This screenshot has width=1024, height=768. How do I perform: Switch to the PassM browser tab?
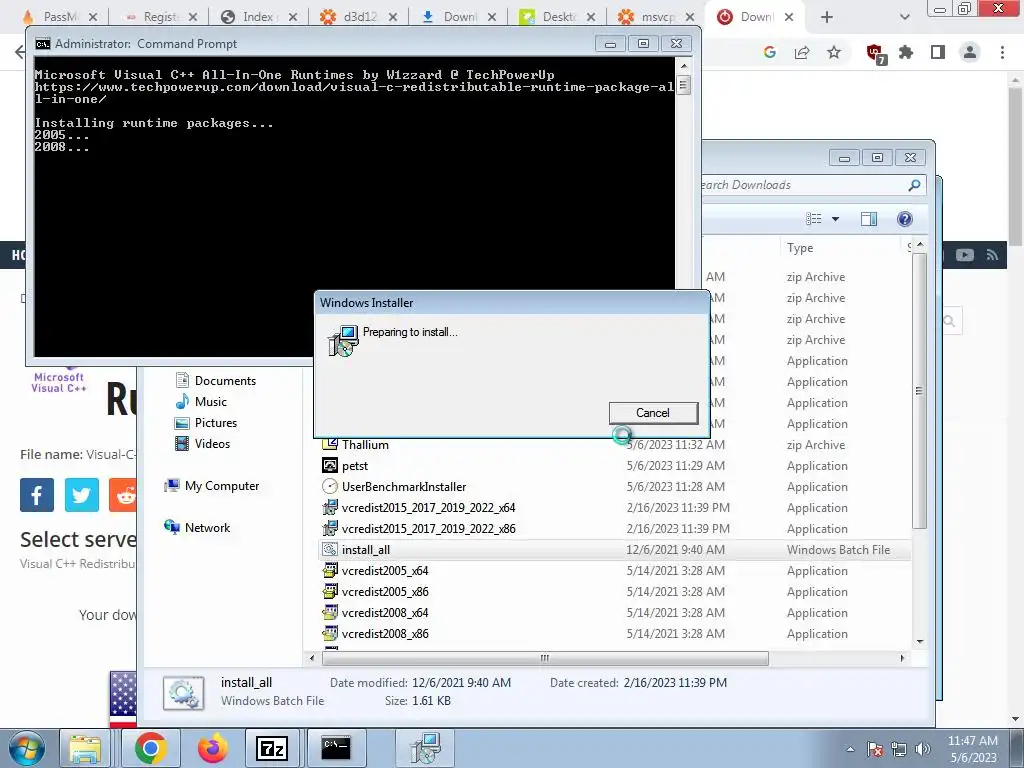click(61, 17)
